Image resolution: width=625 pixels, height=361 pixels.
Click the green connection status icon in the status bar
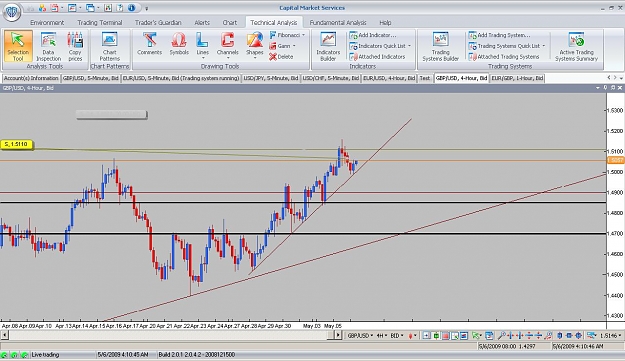tap(5, 355)
